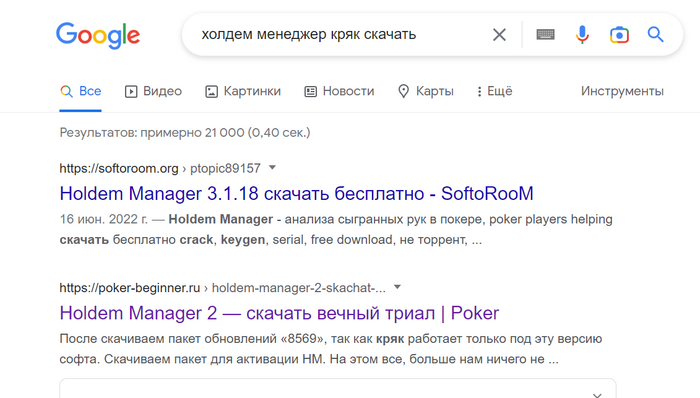Click snippet text starting После скачиваем пакет
700x398 pixels.
click(331, 349)
